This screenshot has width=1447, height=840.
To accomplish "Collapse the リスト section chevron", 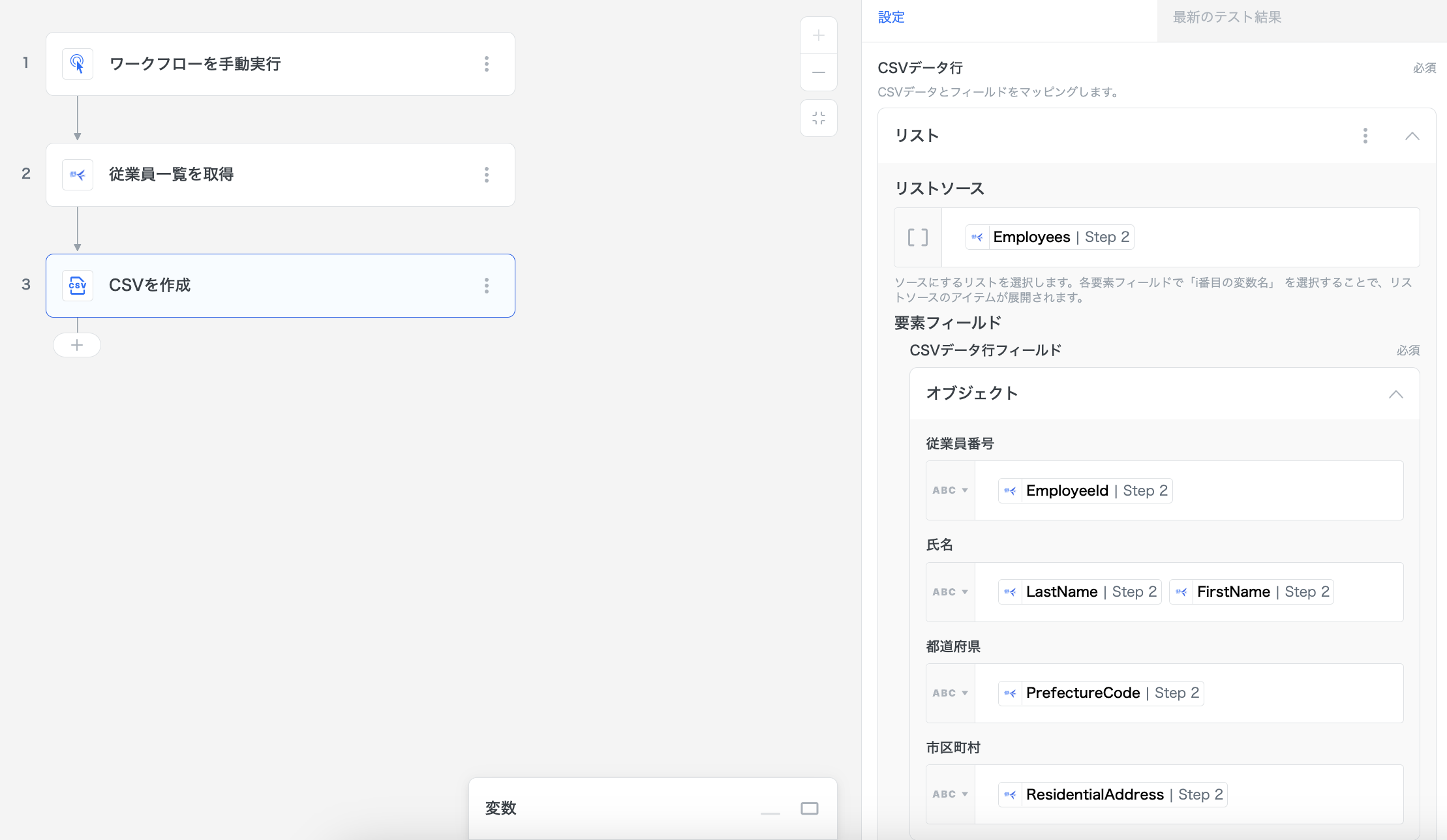I will (x=1412, y=136).
